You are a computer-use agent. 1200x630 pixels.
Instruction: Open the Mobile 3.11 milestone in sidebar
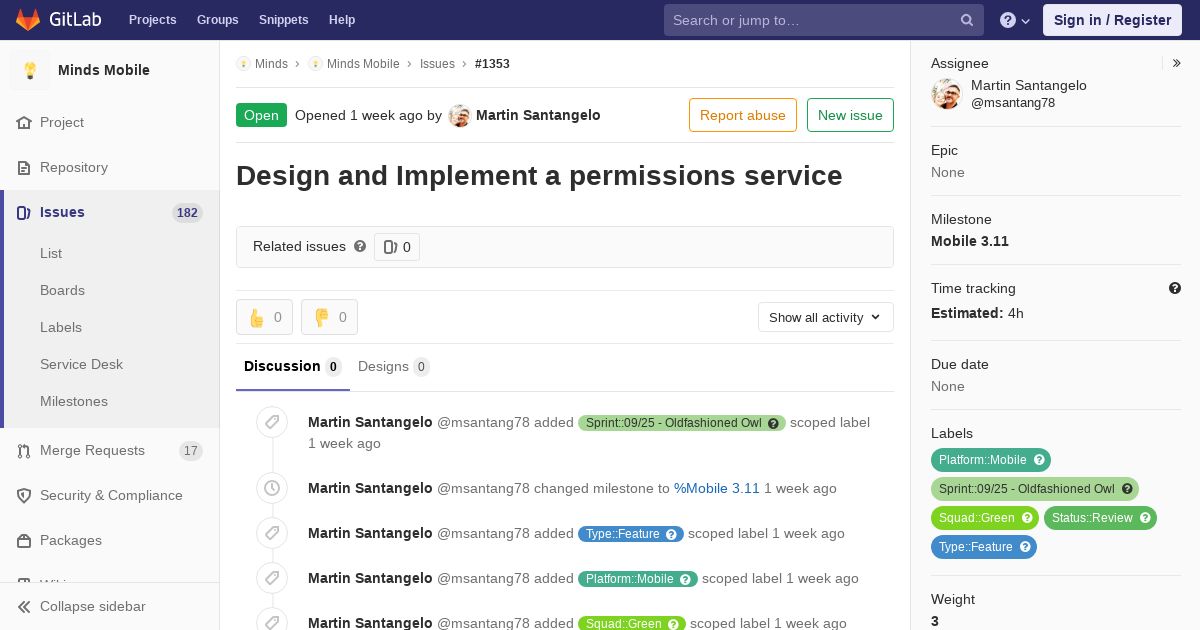click(970, 241)
